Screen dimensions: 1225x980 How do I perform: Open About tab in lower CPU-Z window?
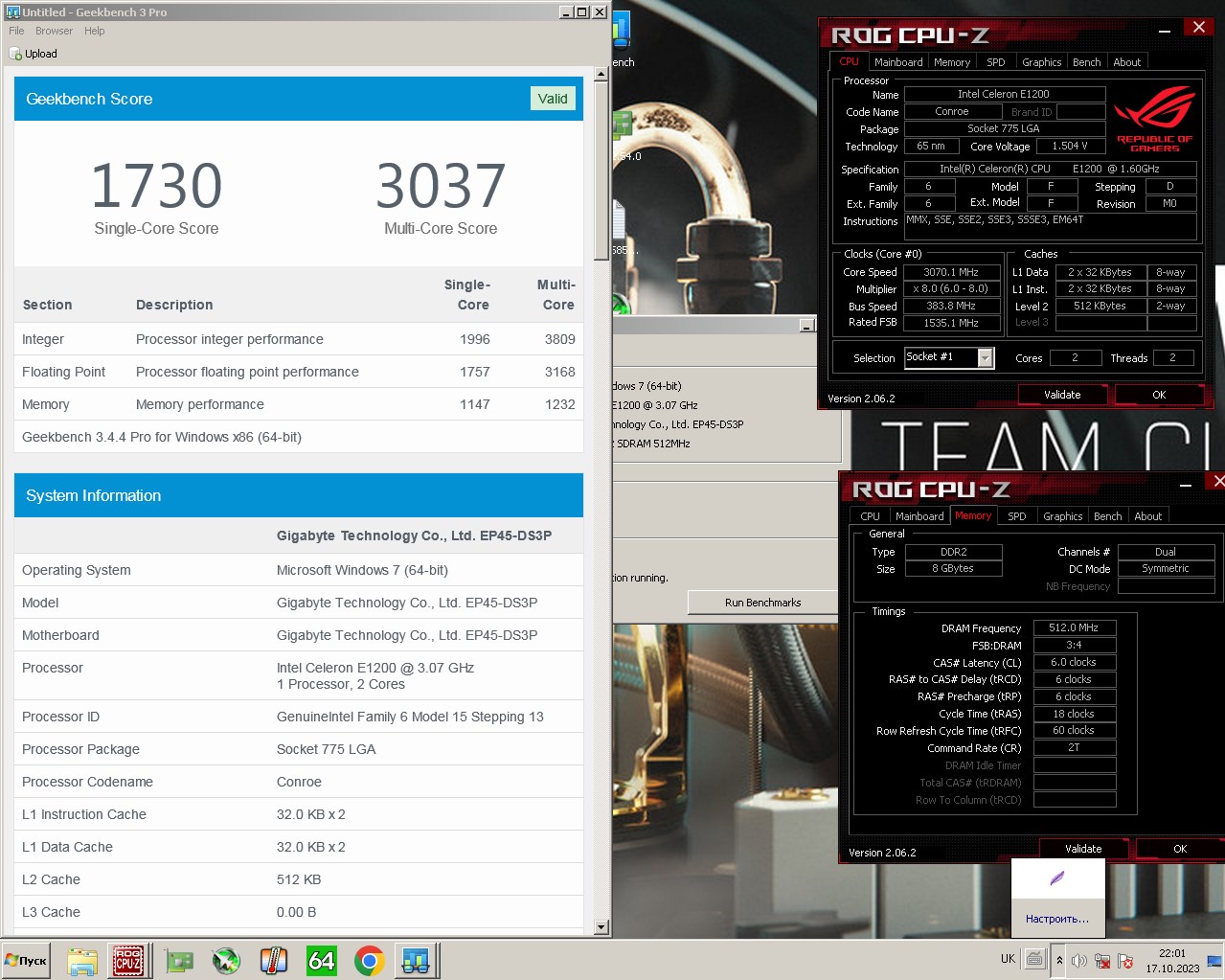(1147, 516)
